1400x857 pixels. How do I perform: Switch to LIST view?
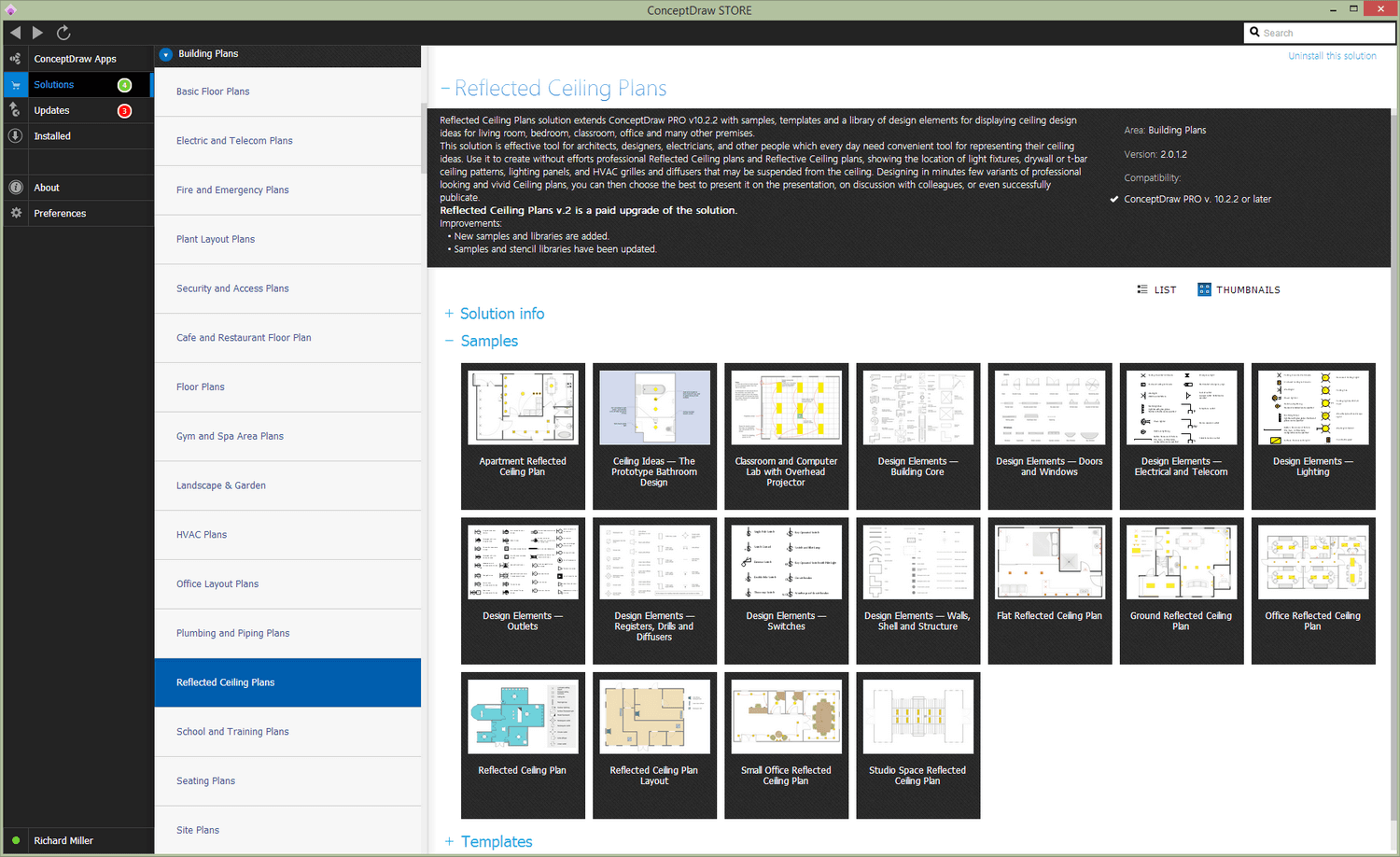click(1156, 289)
